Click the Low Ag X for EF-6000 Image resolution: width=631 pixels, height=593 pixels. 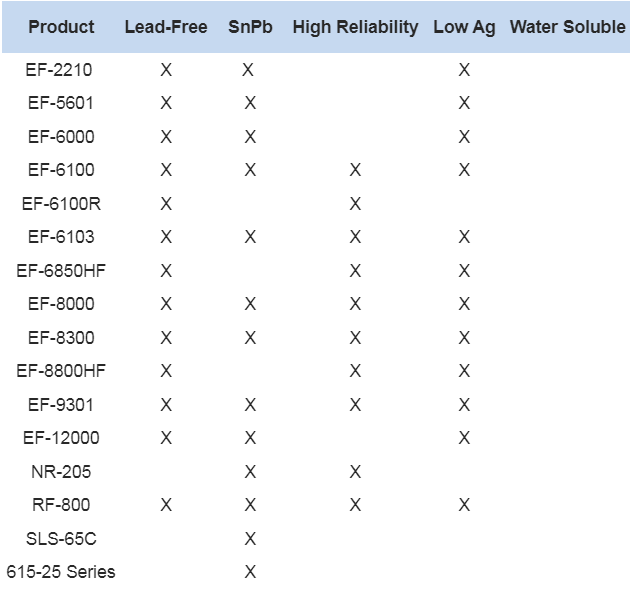click(x=464, y=137)
